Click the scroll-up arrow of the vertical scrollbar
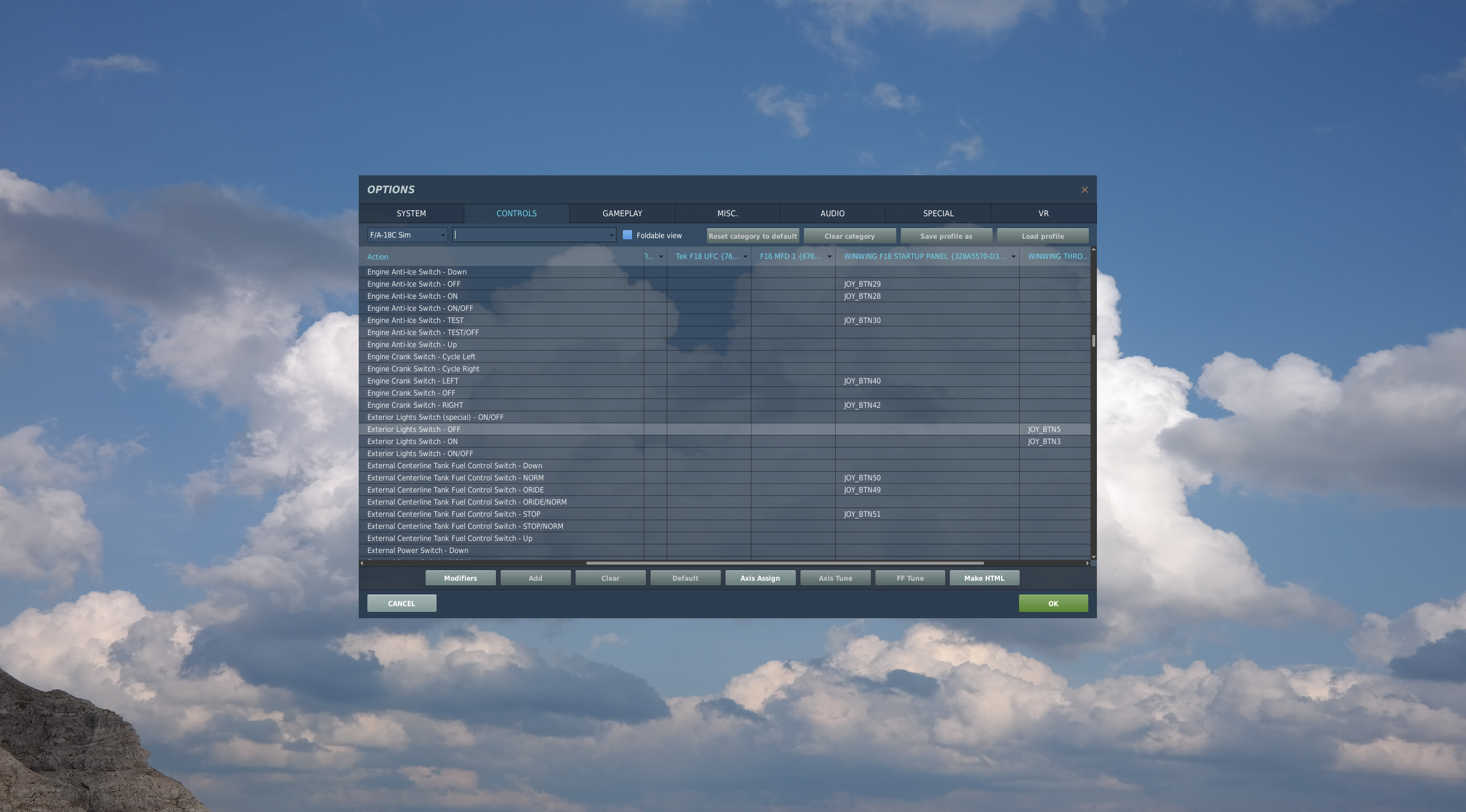1466x812 pixels. pyautogui.click(x=1093, y=250)
